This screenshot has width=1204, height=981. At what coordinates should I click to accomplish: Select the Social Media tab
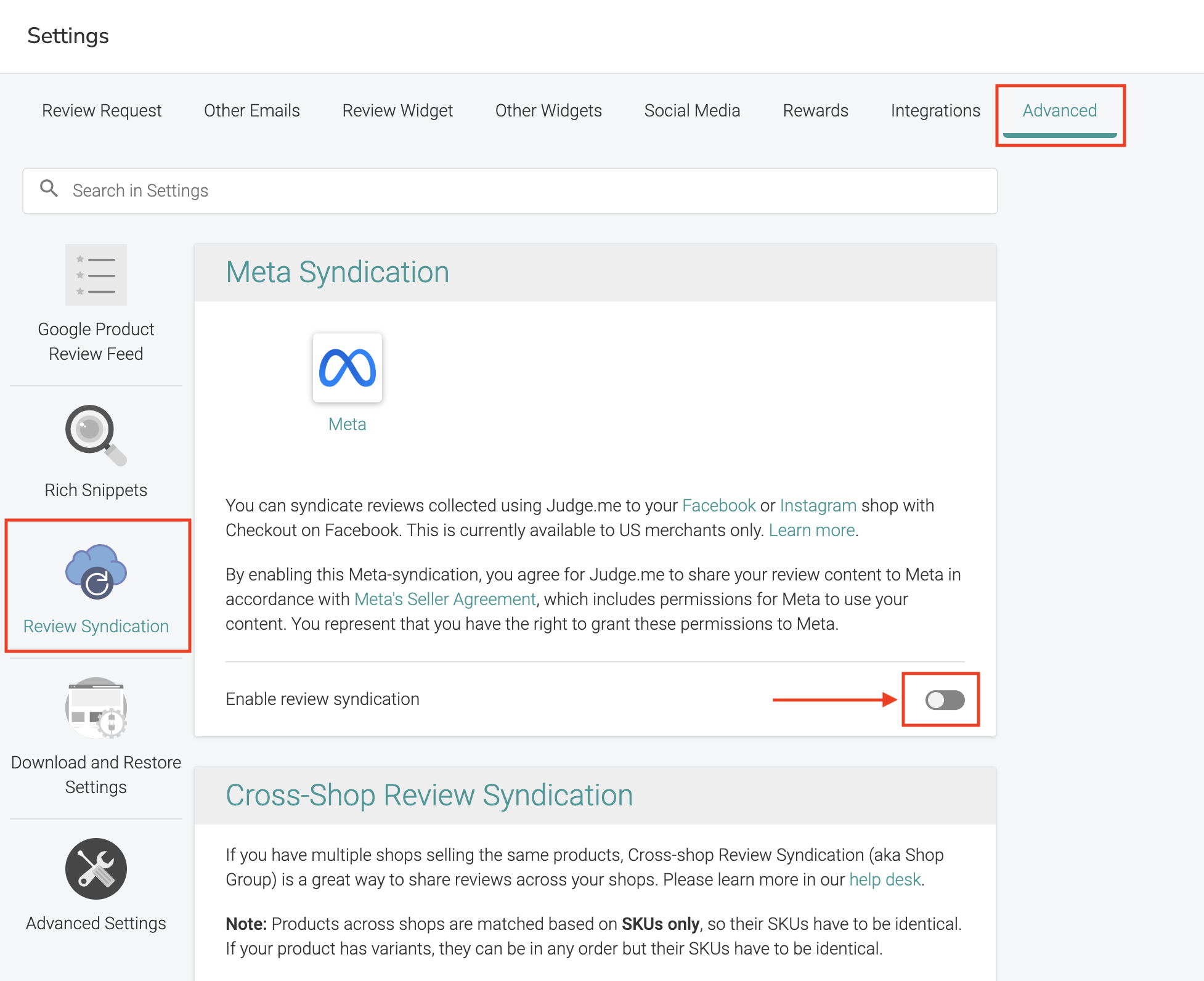[692, 110]
